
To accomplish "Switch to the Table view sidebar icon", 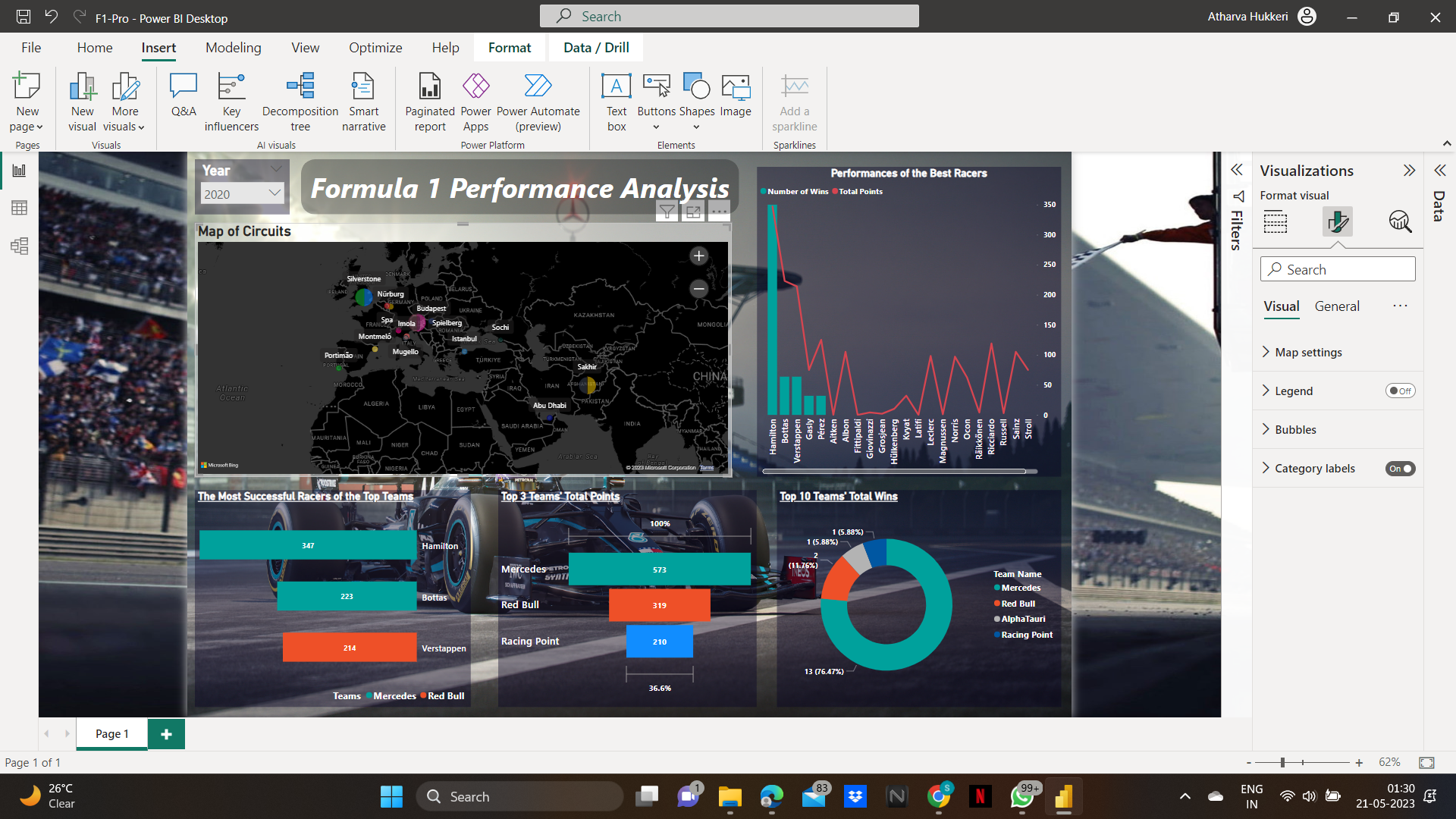I will (x=19, y=208).
